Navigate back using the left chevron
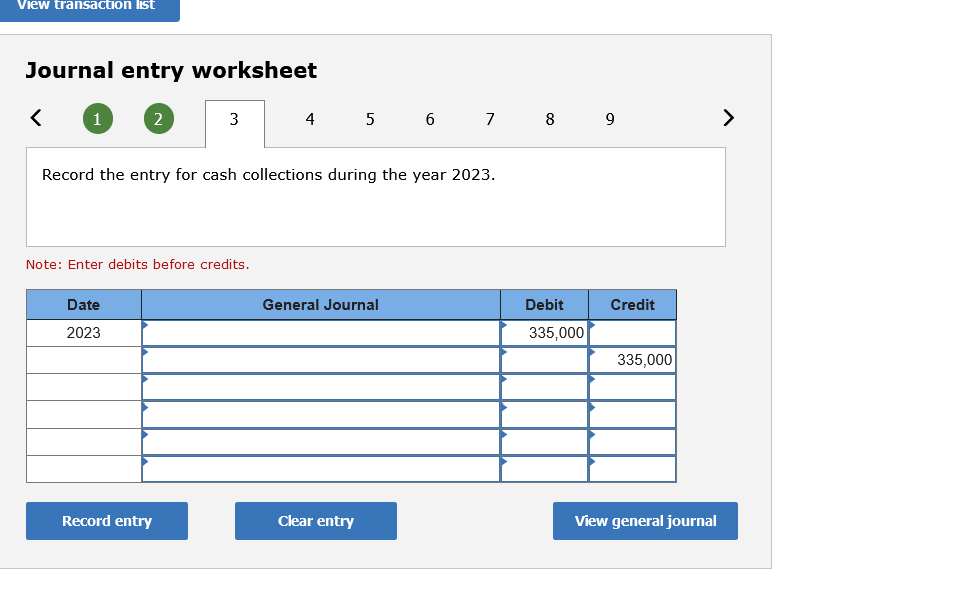The image size is (976, 603). (x=35, y=118)
